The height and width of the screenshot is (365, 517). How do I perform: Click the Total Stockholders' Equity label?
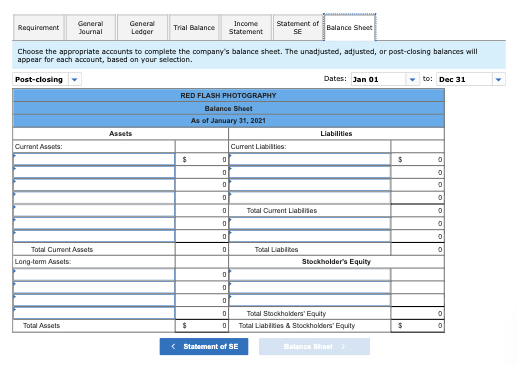click(x=286, y=314)
